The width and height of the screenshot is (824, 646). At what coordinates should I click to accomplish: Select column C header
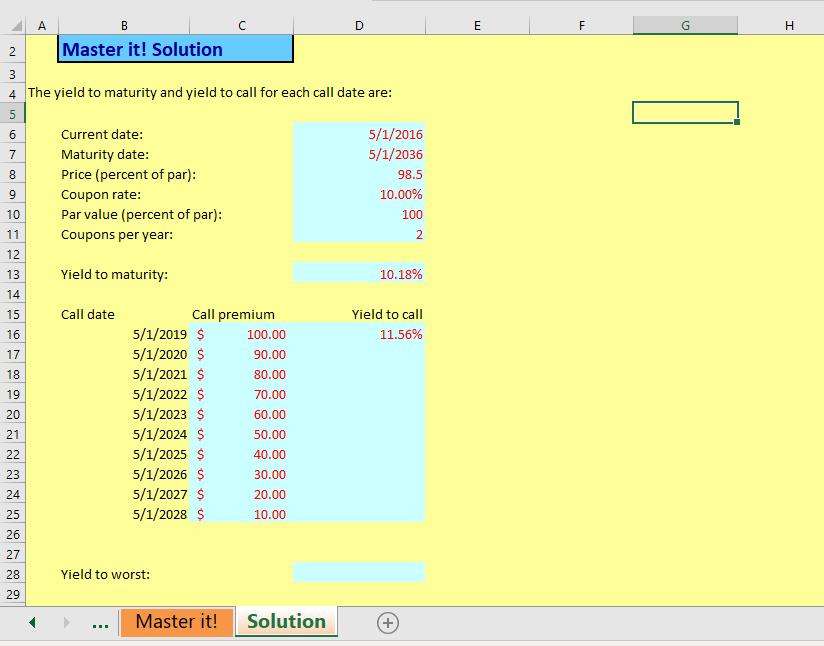pos(242,25)
